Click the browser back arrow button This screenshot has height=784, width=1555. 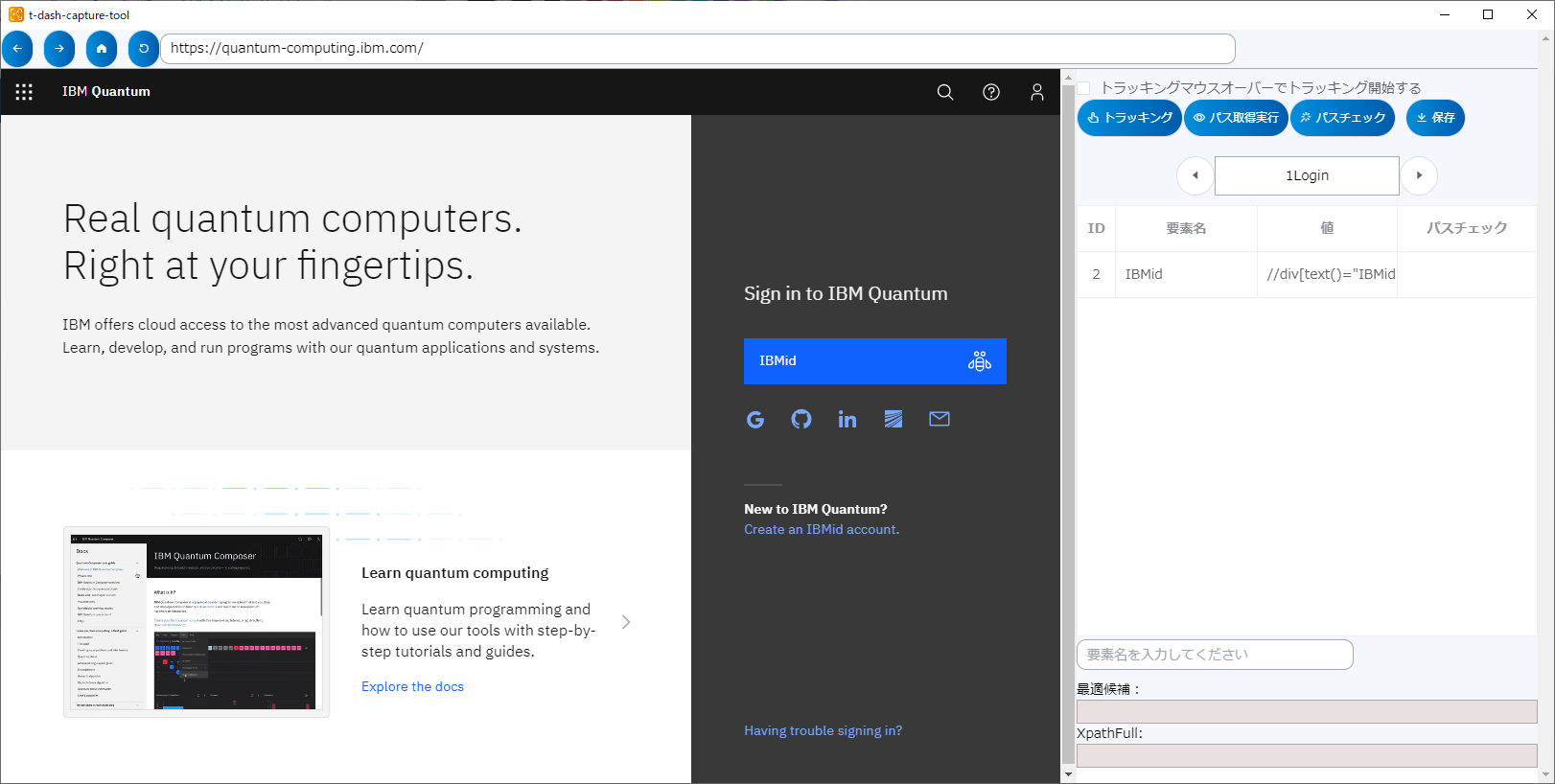(x=17, y=49)
